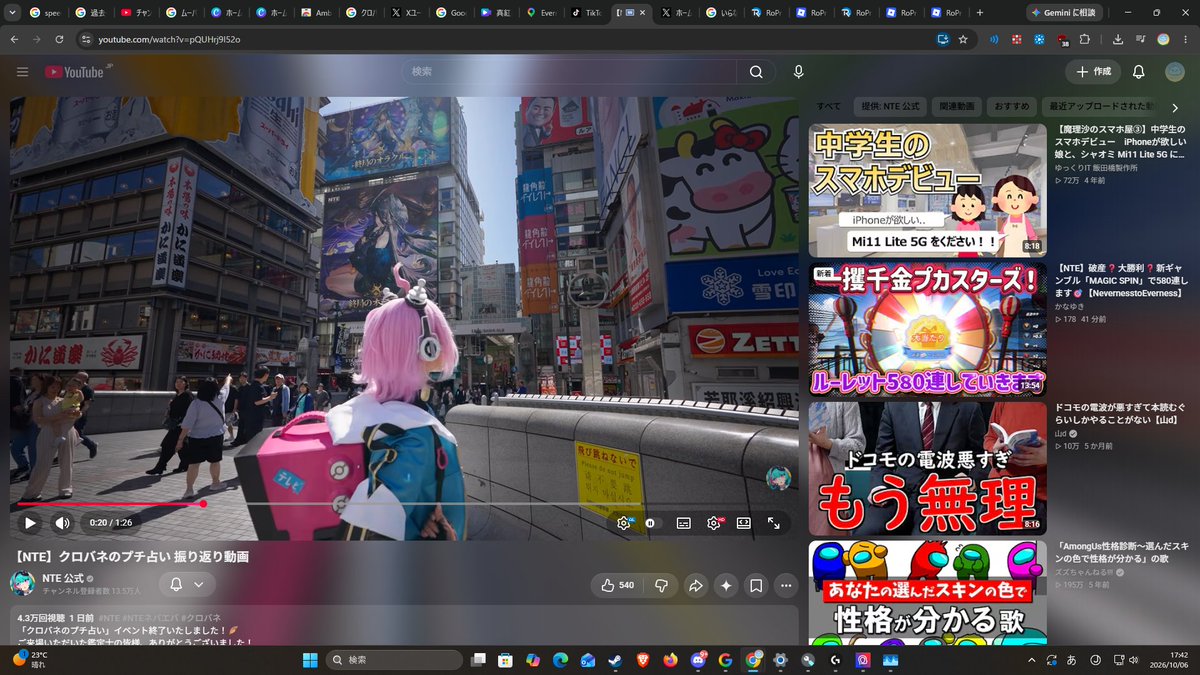Bookmark this page with the star icon
This screenshot has width=1200, height=675.
tap(963, 39)
